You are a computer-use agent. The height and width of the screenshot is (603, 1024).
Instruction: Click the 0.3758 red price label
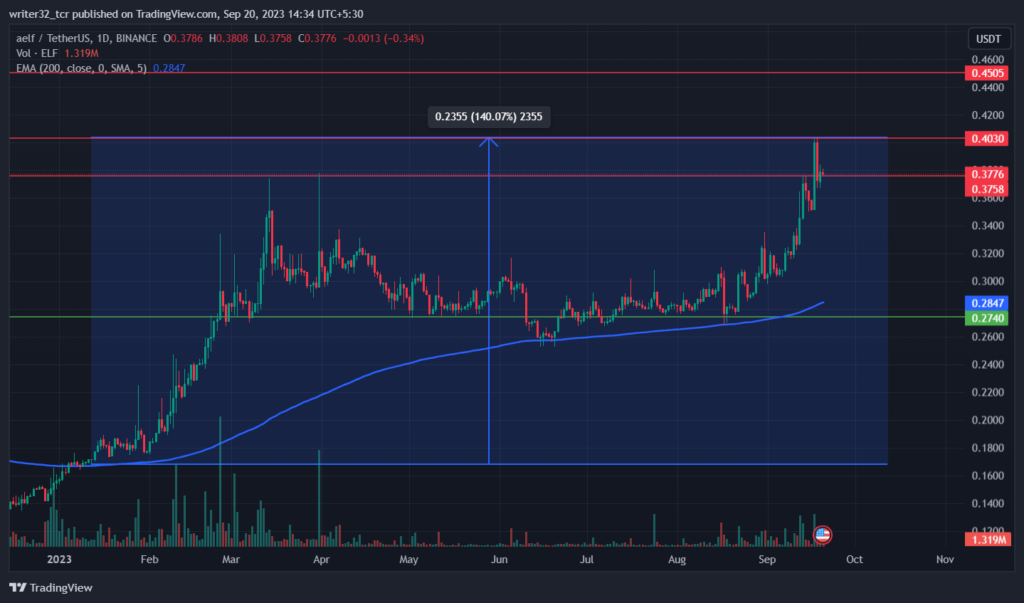[987, 189]
